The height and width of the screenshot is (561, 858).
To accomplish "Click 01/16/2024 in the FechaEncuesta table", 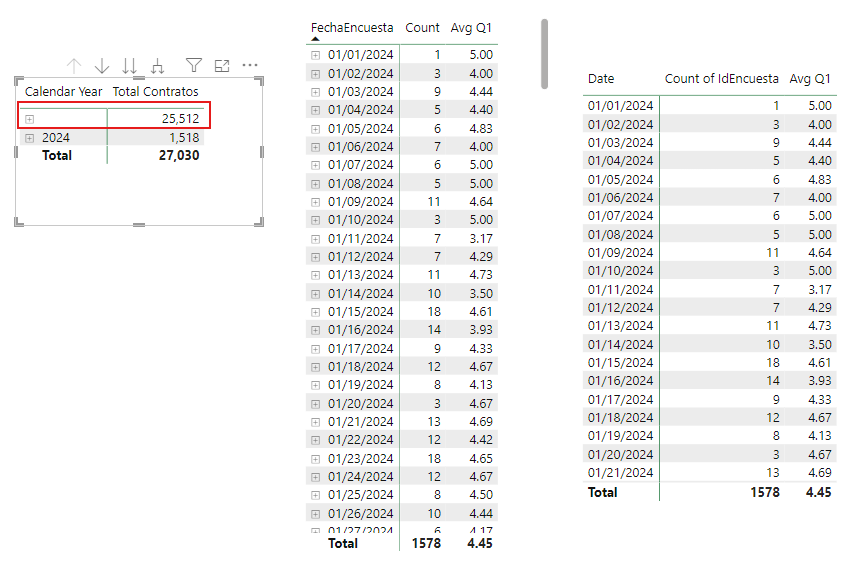I will (x=361, y=330).
